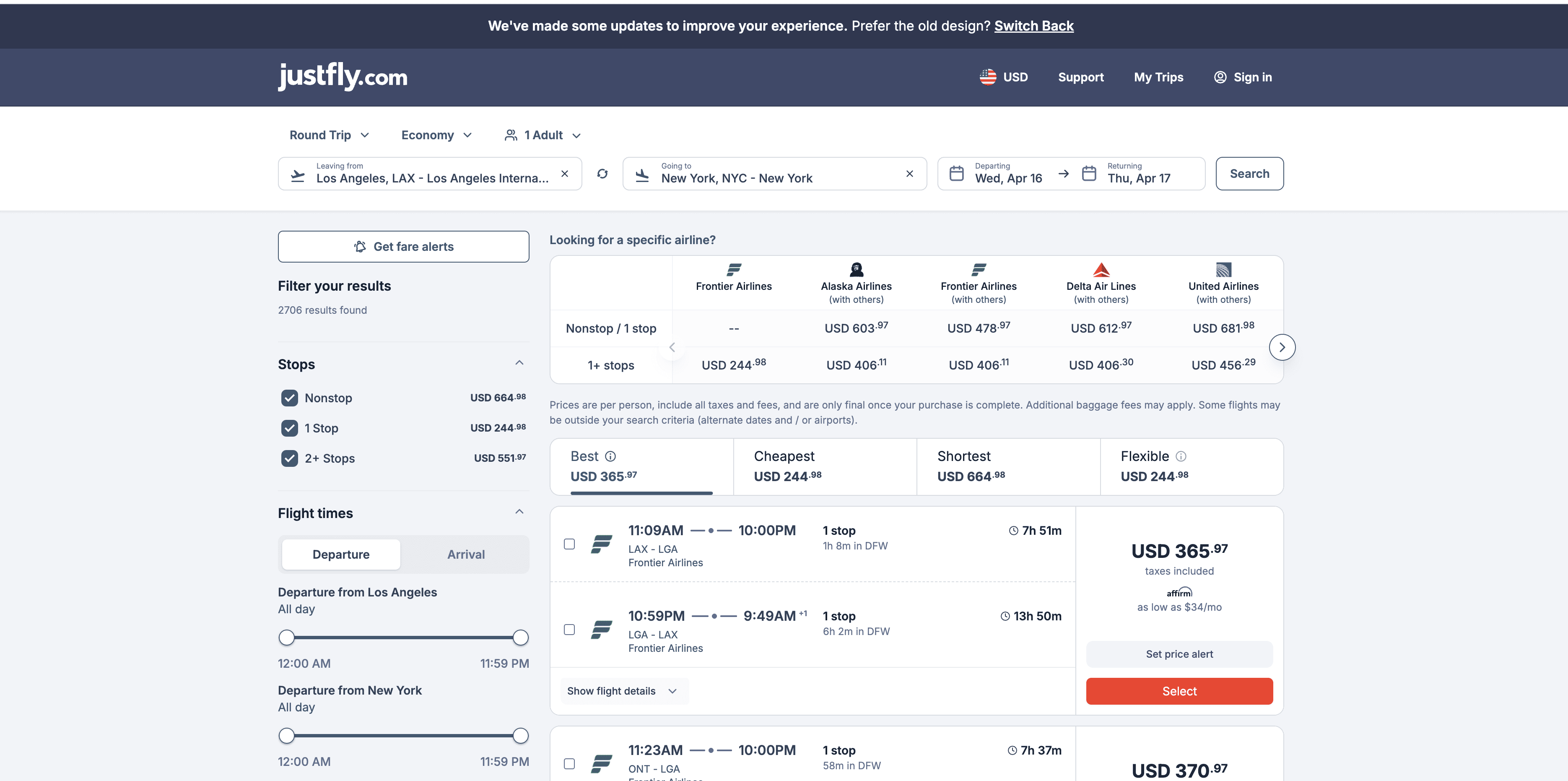The width and height of the screenshot is (1568, 781).
Task: Clear the Leaving from airport field
Action: (564, 174)
